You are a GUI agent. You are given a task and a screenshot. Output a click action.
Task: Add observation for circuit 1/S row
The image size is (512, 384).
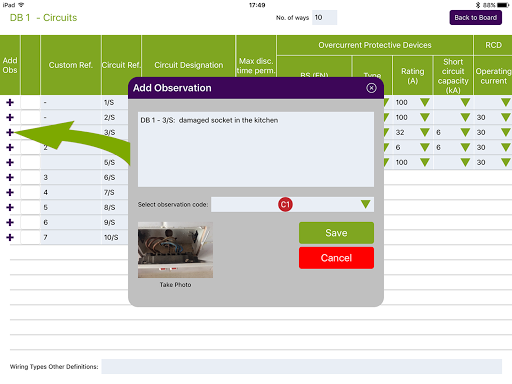click(x=10, y=102)
